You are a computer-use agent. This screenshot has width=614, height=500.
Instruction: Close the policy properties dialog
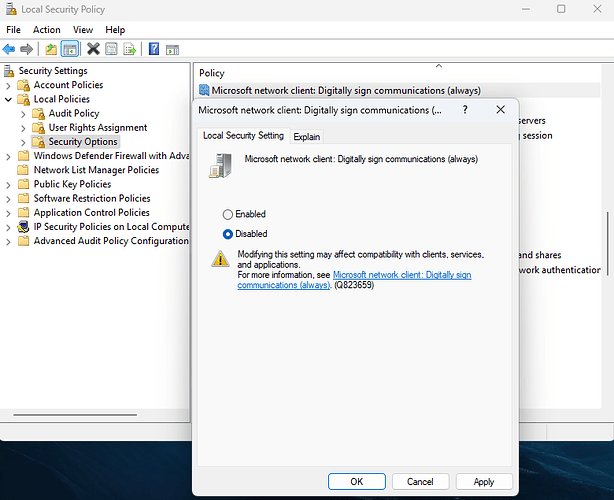click(x=500, y=110)
